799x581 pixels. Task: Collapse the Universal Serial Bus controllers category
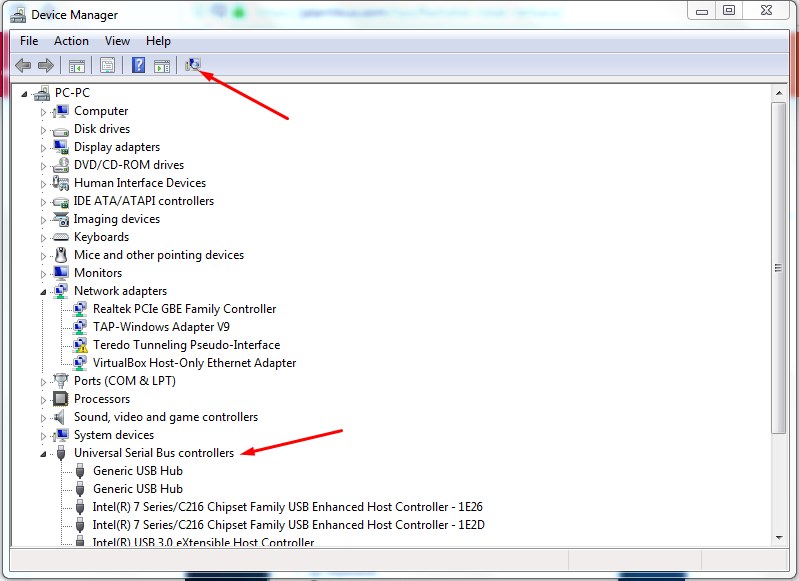click(43, 454)
